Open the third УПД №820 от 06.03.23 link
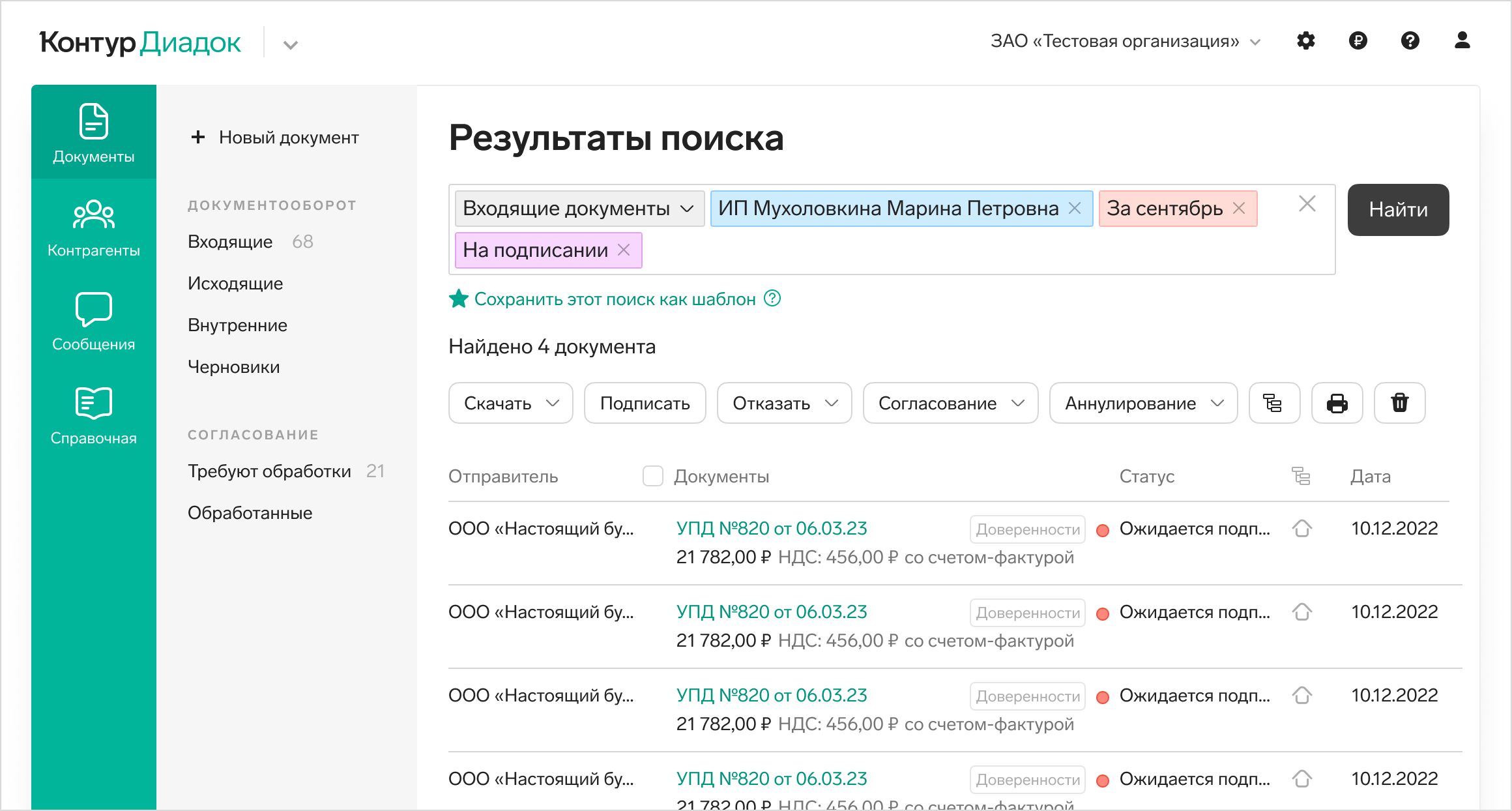The width and height of the screenshot is (1512, 811). pyautogui.click(x=772, y=696)
